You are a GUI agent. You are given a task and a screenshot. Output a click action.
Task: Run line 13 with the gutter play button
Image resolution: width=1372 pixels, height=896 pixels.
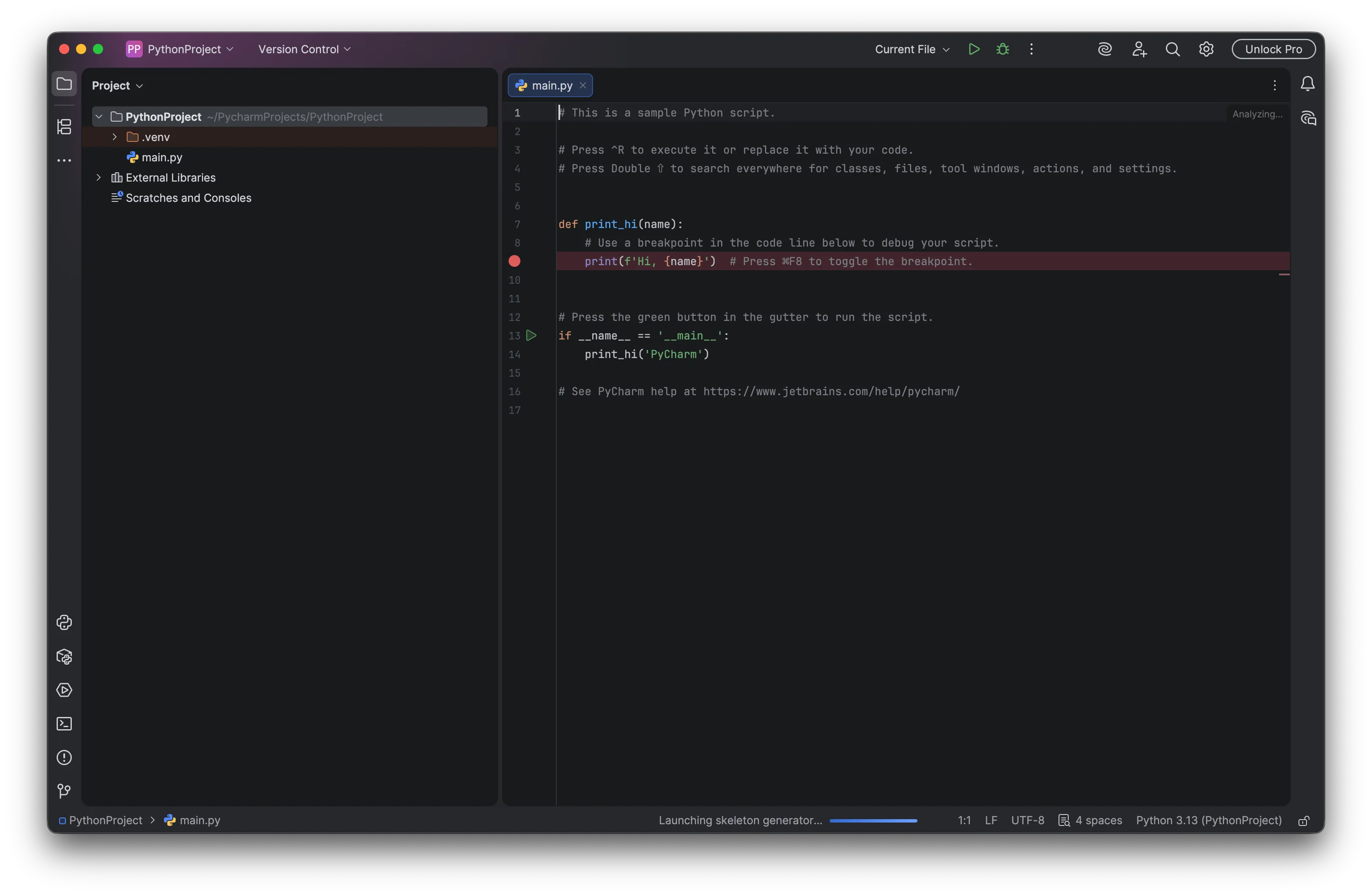(x=531, y=335)
